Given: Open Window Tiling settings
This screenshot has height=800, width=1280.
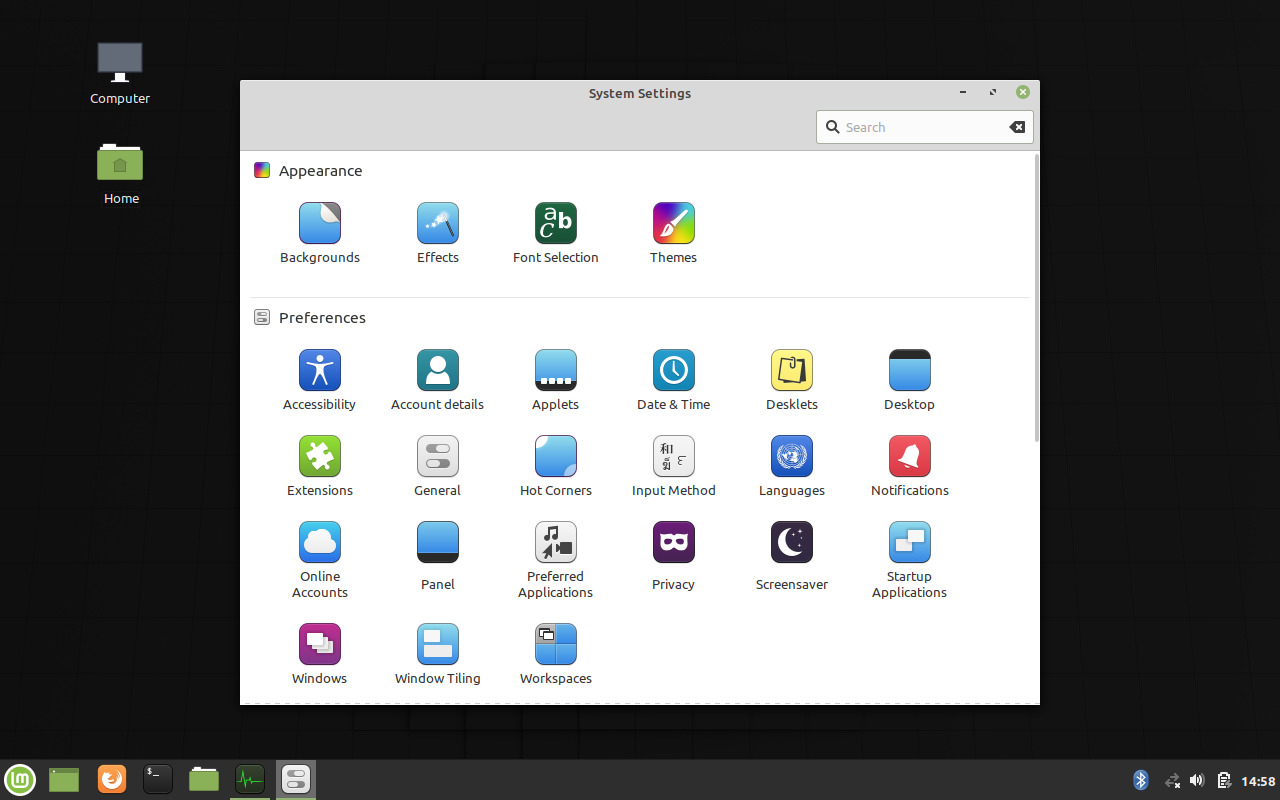Looking at the screenshot, I should tap(438, 654).
